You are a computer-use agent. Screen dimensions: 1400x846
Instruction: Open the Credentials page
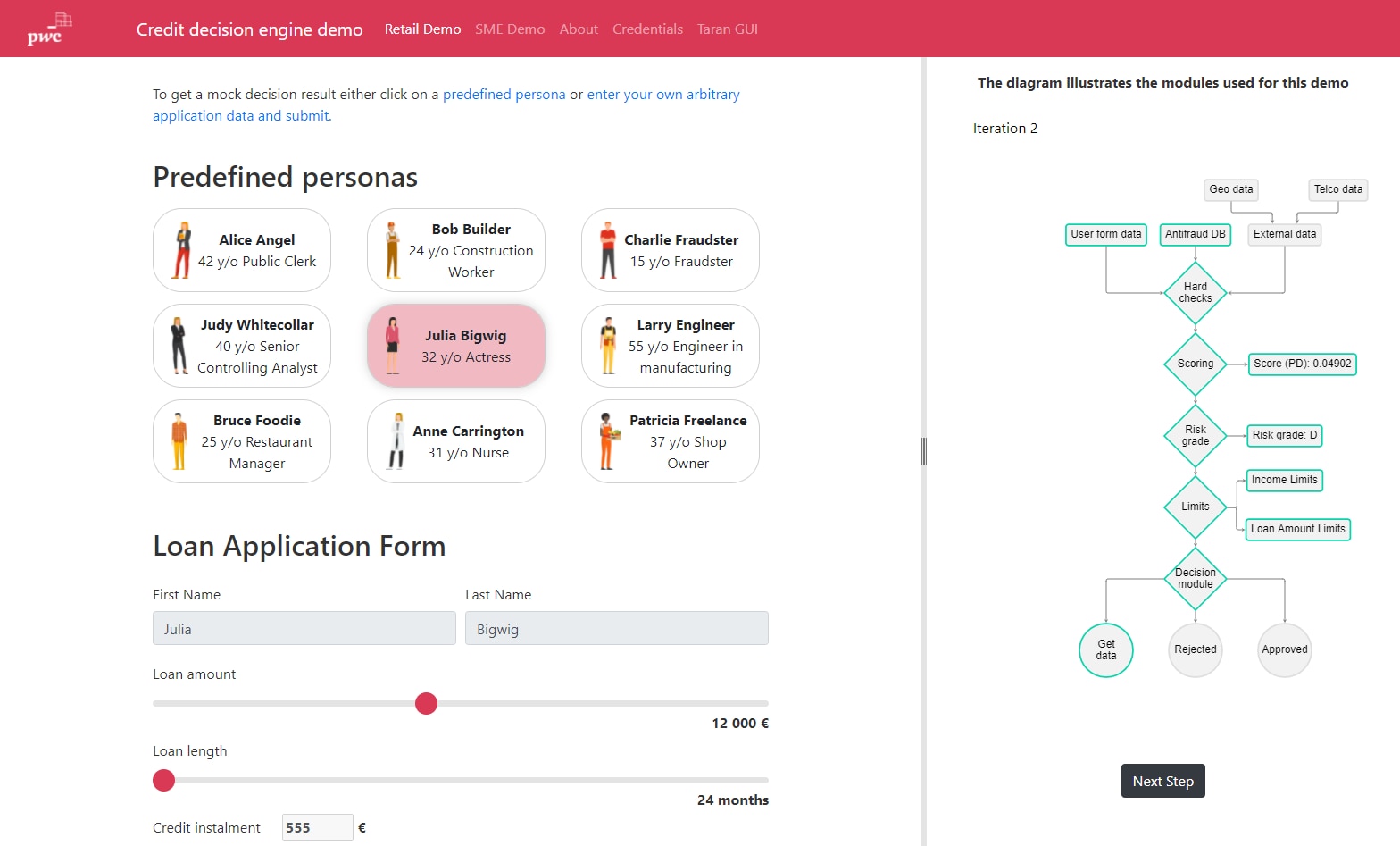(x=647, y=29)
